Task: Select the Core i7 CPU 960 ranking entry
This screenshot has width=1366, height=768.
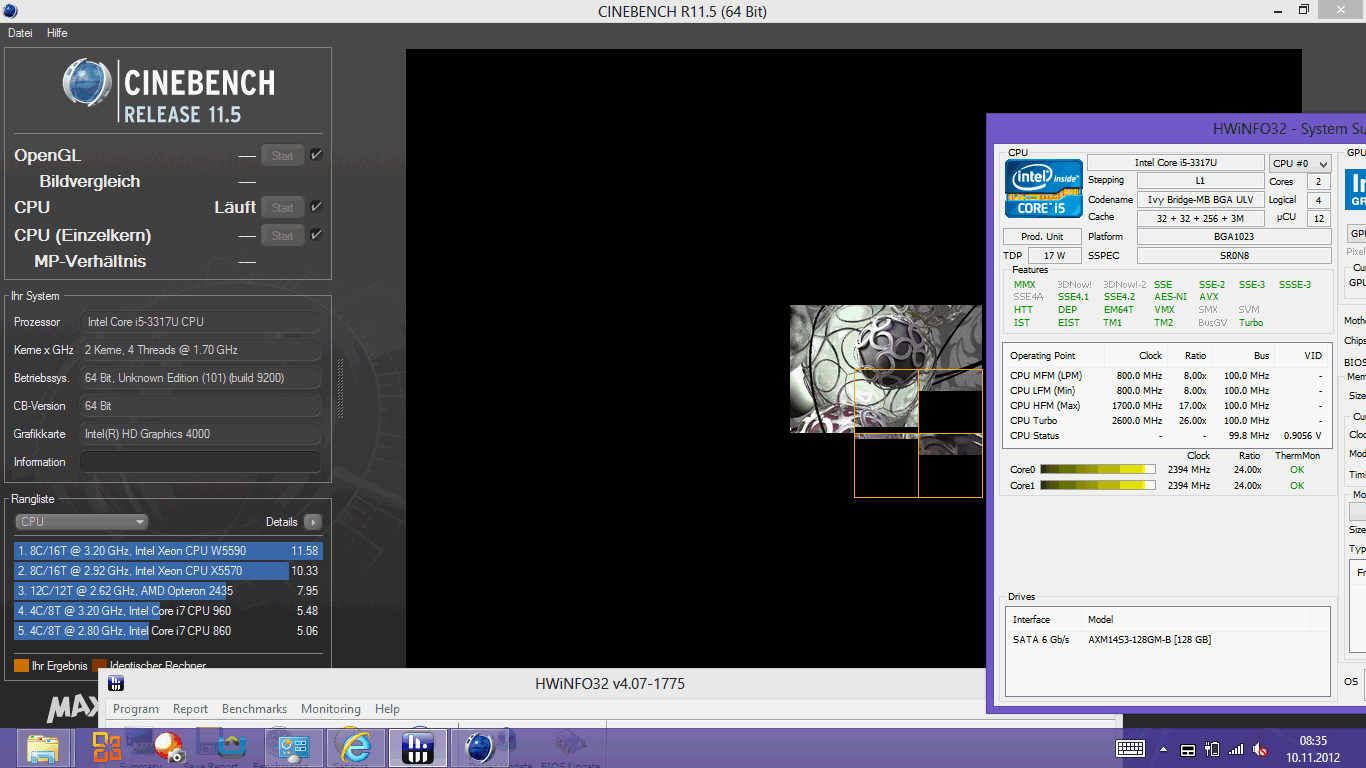Action: 168,611
